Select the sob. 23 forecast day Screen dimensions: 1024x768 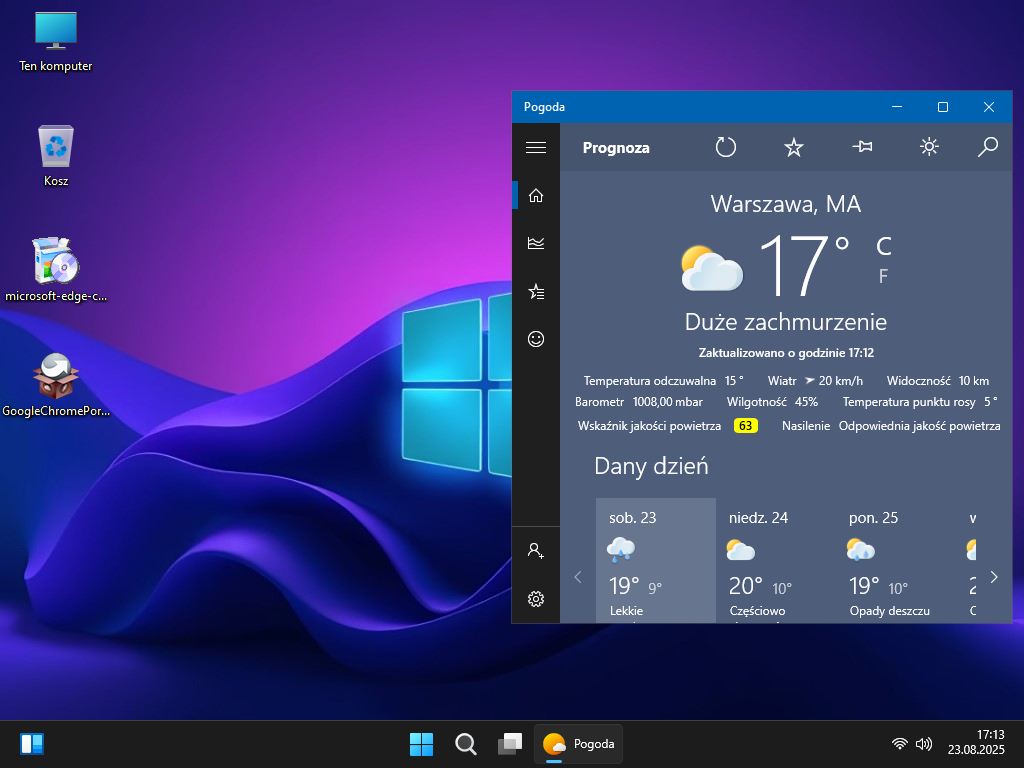coord(655,560)
